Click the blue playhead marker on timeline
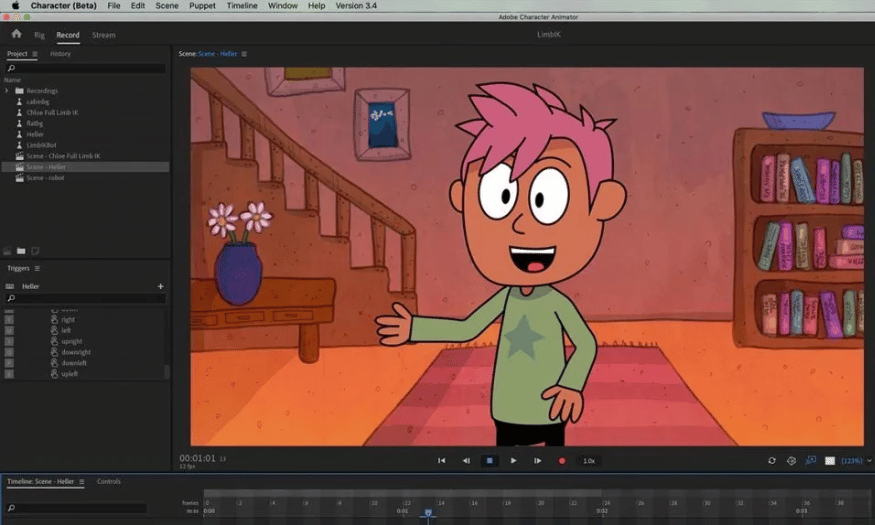 point(428,513)
